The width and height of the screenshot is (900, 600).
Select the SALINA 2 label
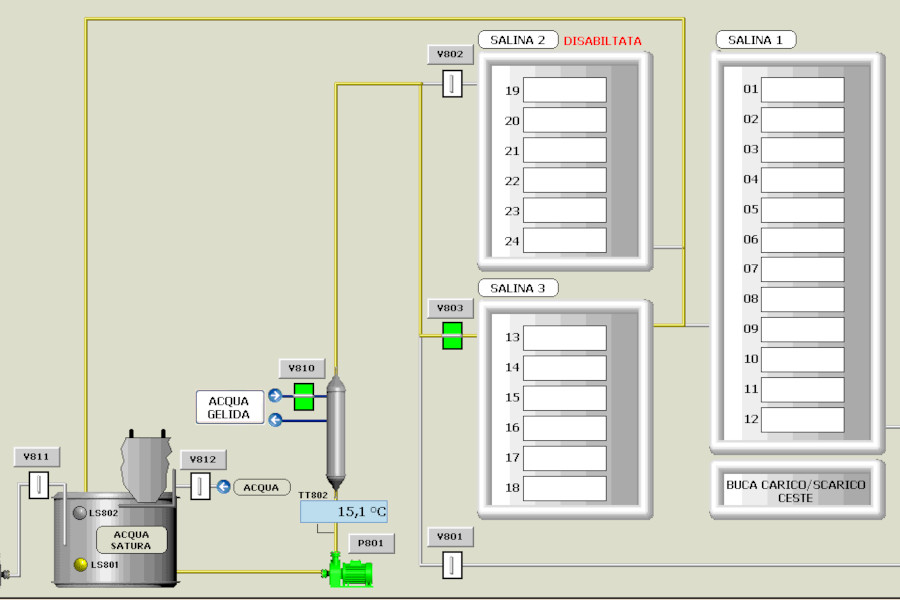[x=518, y=40]
